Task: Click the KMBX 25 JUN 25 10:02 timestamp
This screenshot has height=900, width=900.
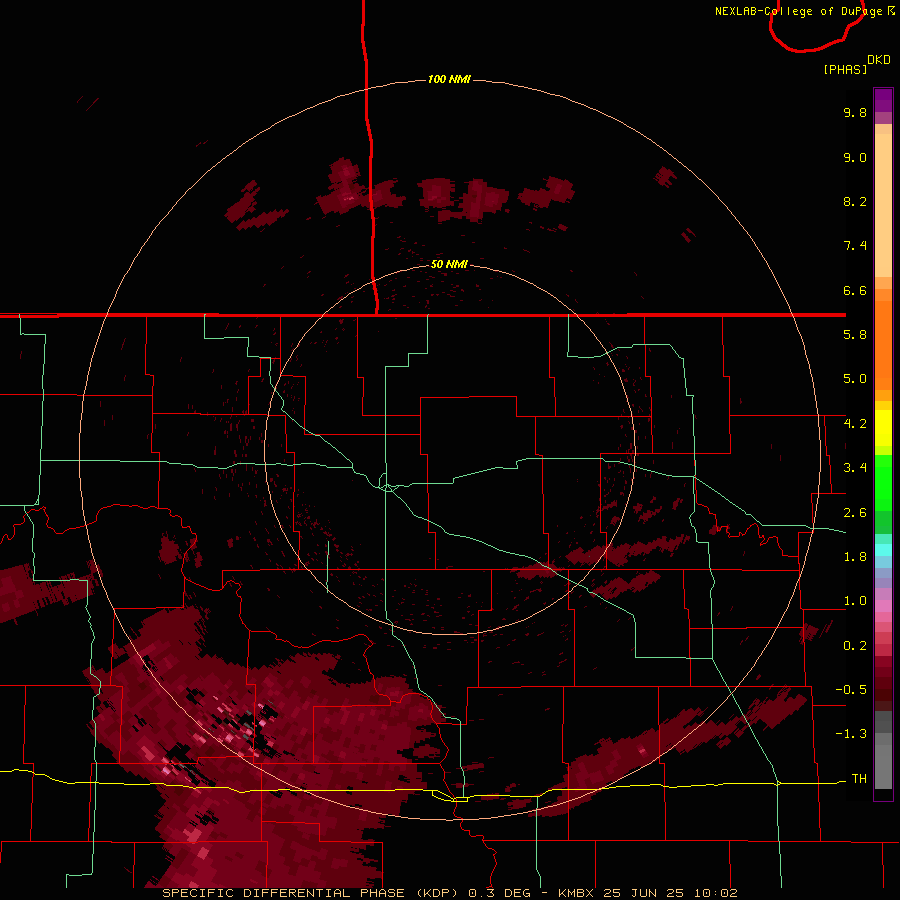Action: click(x=647, y=893)
